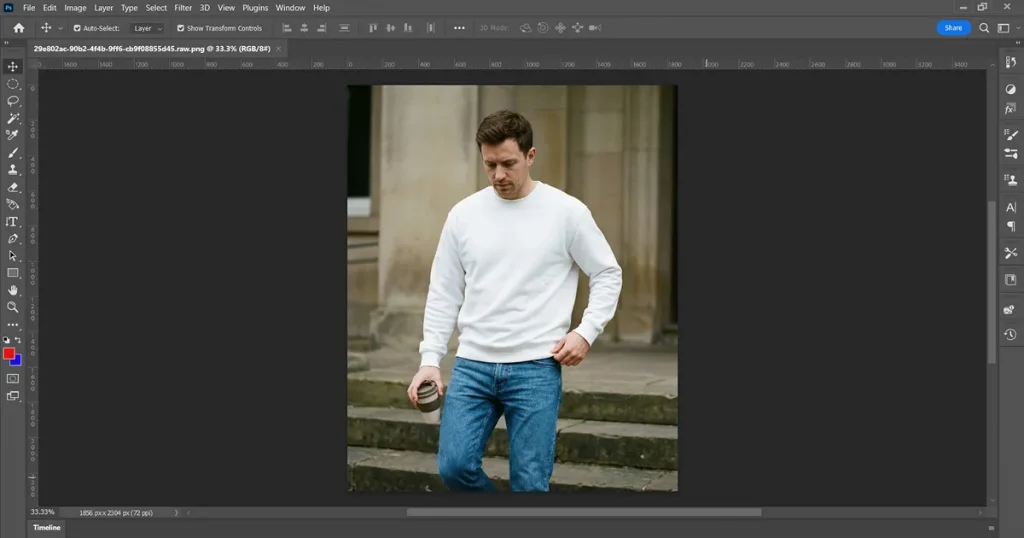Align top edges in options bar
1024x538 pixels.
[373, 28]
